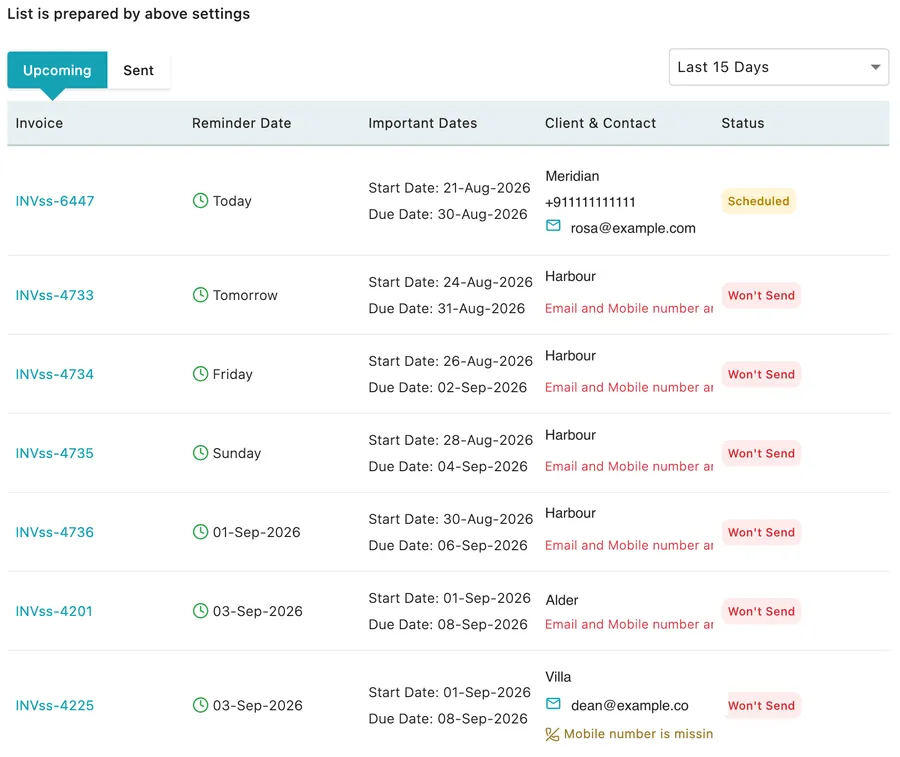
Task: Click the email dean@example.co
Action: 630,705
